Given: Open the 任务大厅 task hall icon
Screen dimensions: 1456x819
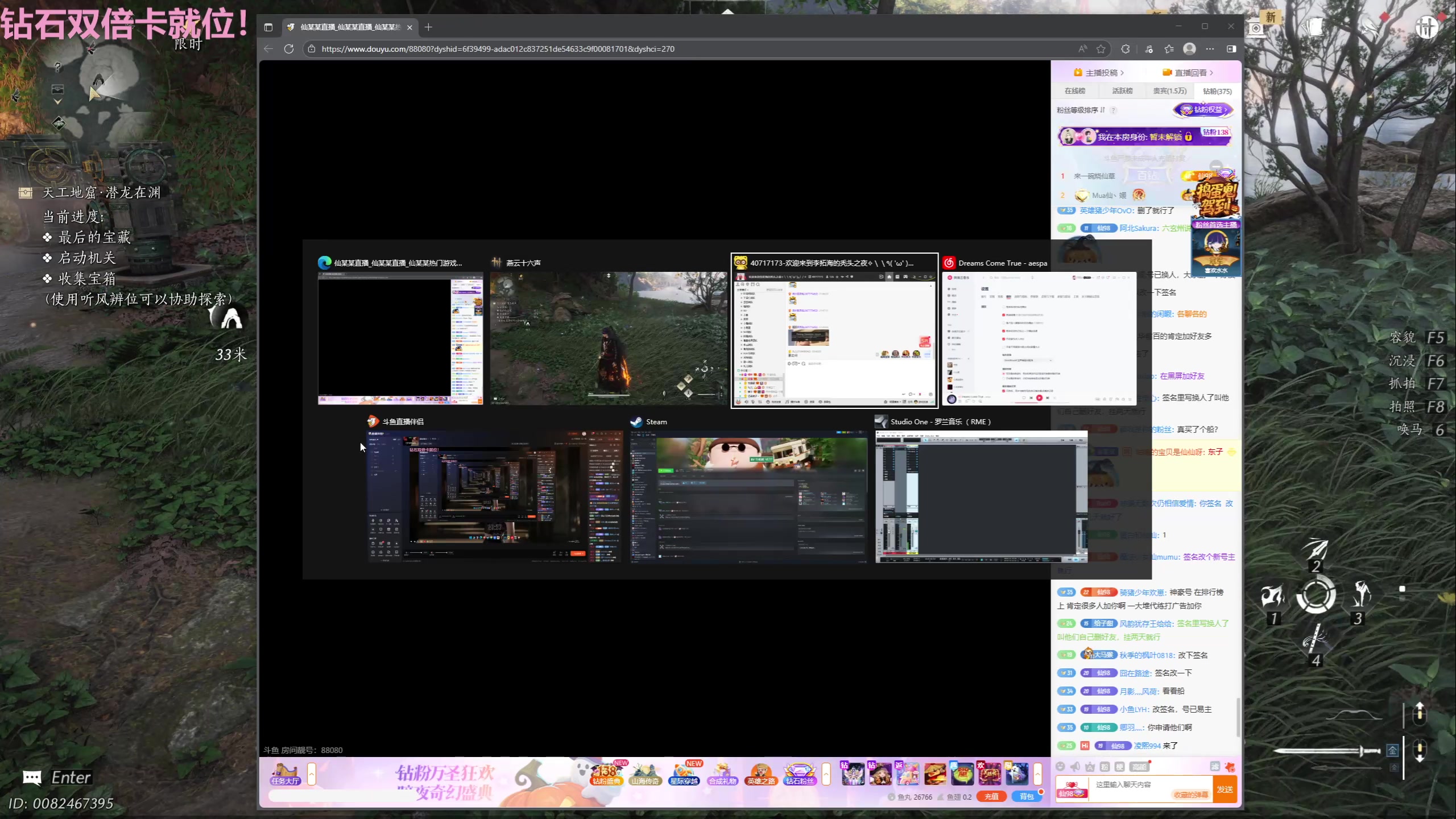Looking at the screenshot, I should [x=285, y=773].
